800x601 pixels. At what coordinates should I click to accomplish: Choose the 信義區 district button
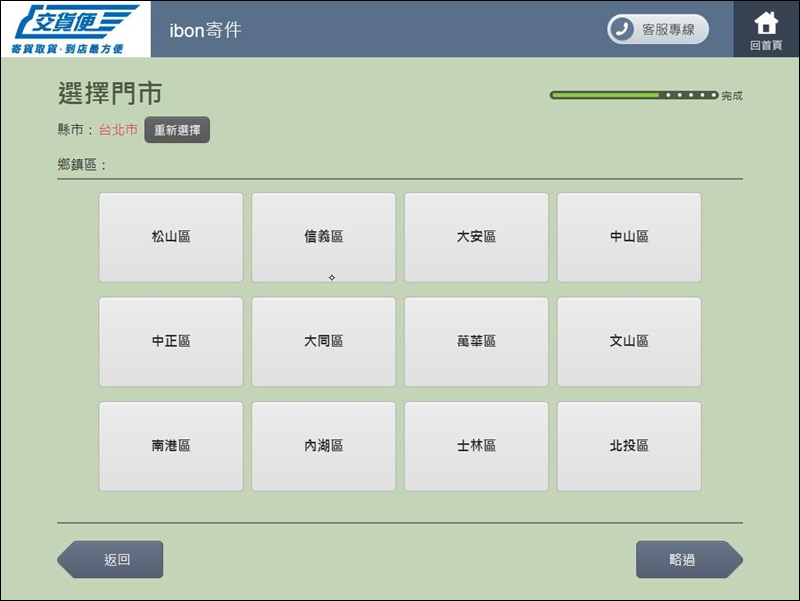[323, 237]
